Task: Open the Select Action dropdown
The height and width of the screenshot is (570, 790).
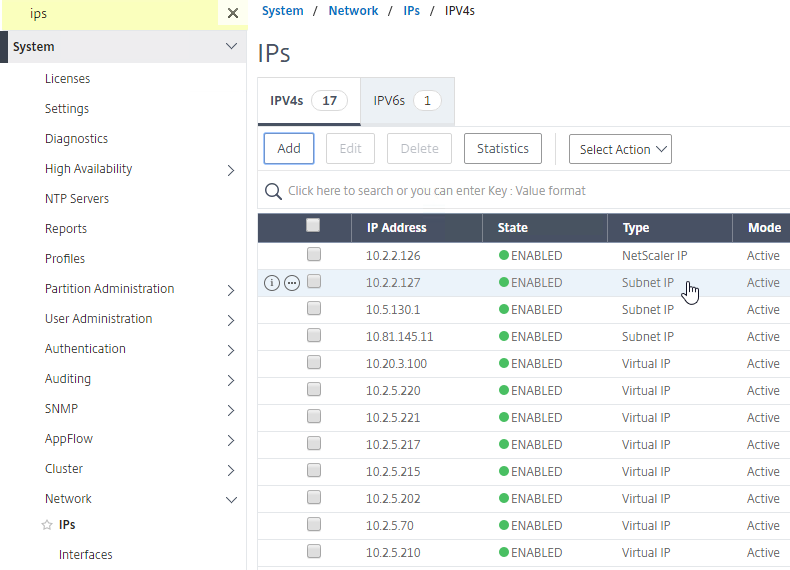Action: [x=620, y=149]
